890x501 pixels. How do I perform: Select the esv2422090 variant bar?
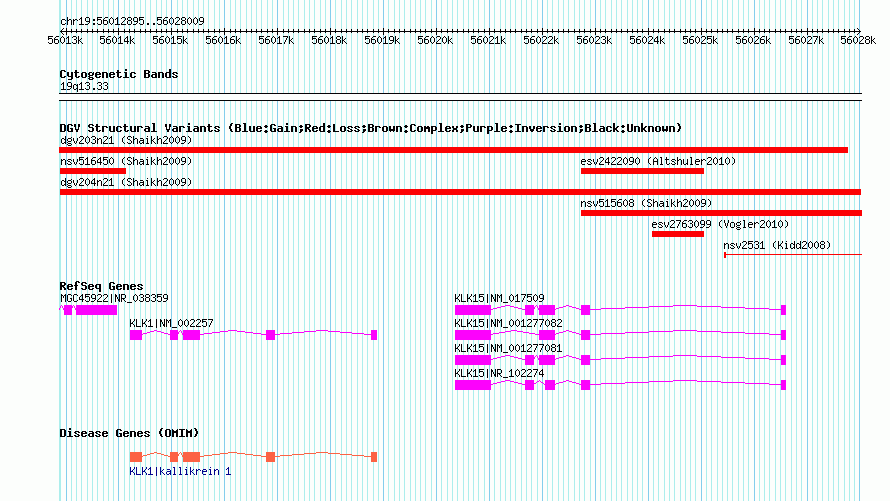click(642, 171)
